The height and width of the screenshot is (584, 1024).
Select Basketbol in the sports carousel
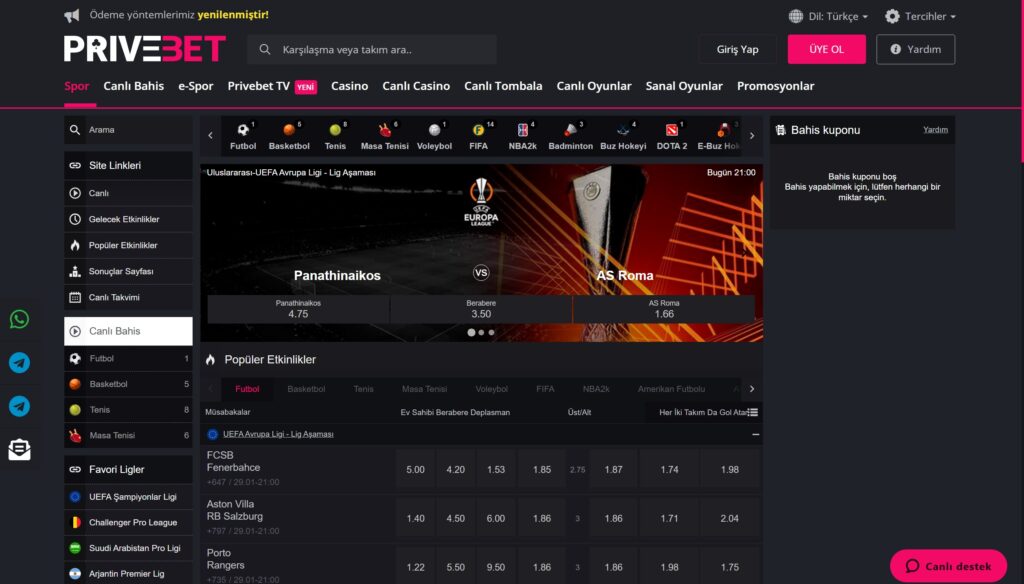[289, 136]
